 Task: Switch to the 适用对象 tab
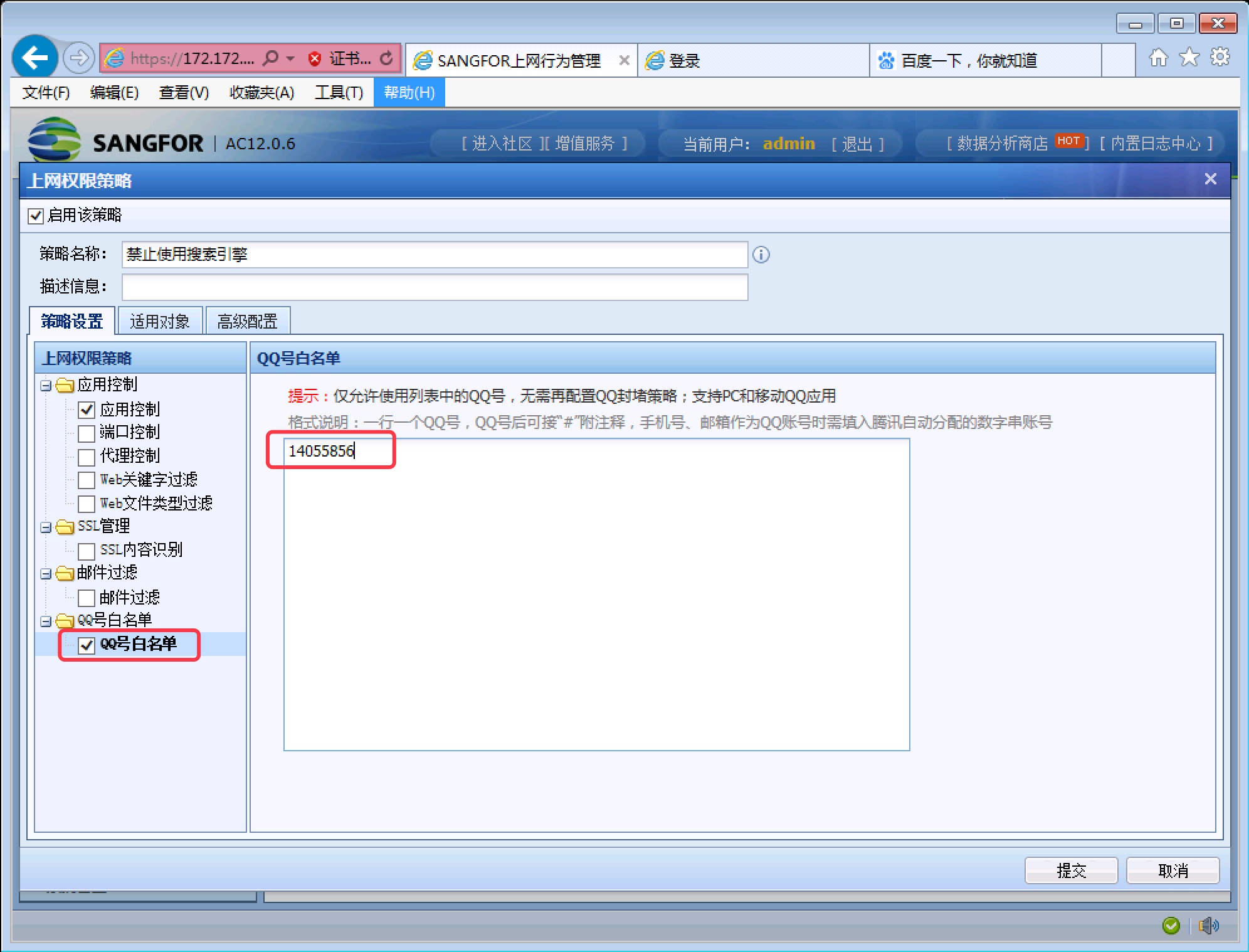(160, 322)
